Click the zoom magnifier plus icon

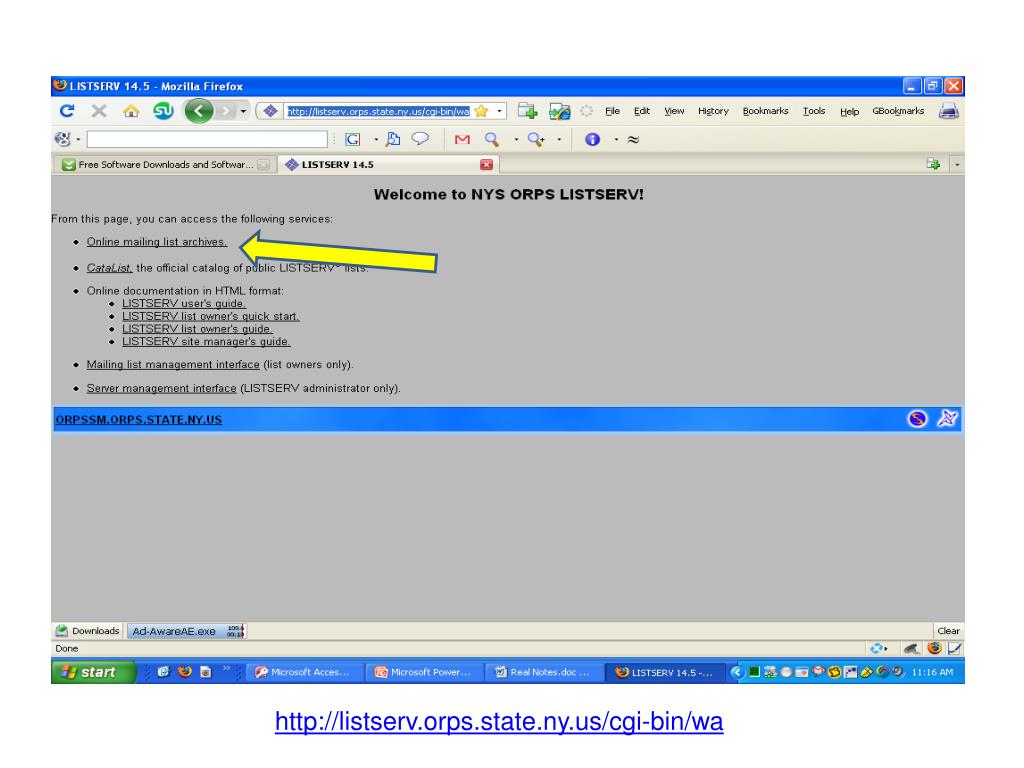click(536, 139)
